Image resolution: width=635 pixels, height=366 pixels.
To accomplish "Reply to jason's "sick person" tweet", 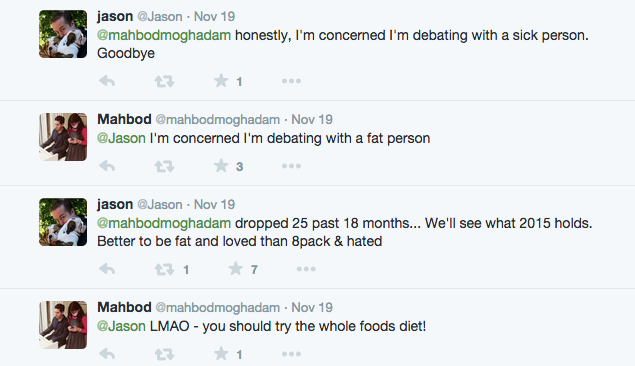I will click(x=107, y=81).
